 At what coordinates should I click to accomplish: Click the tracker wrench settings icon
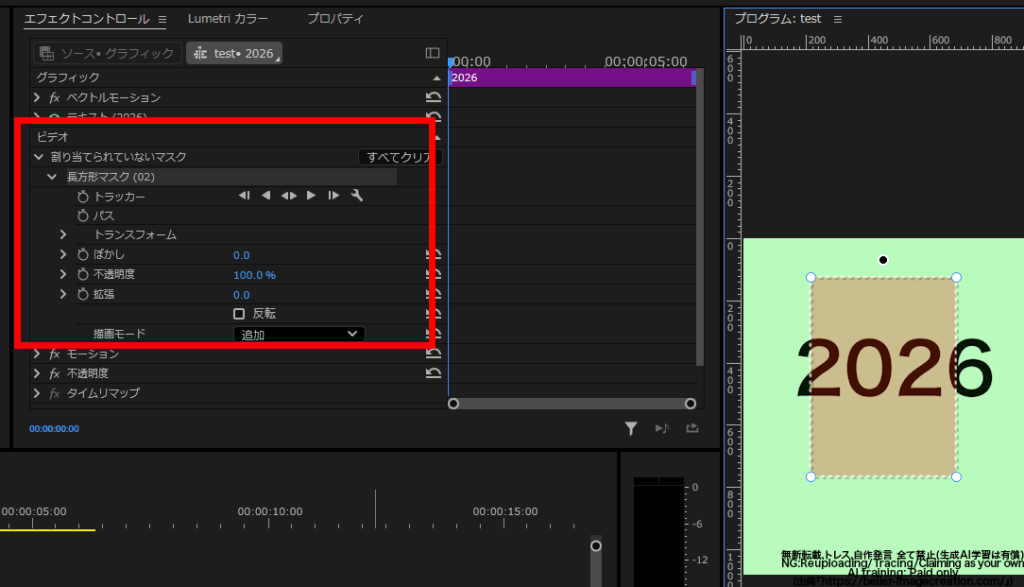pyautogui.click(x=357, y=195)
